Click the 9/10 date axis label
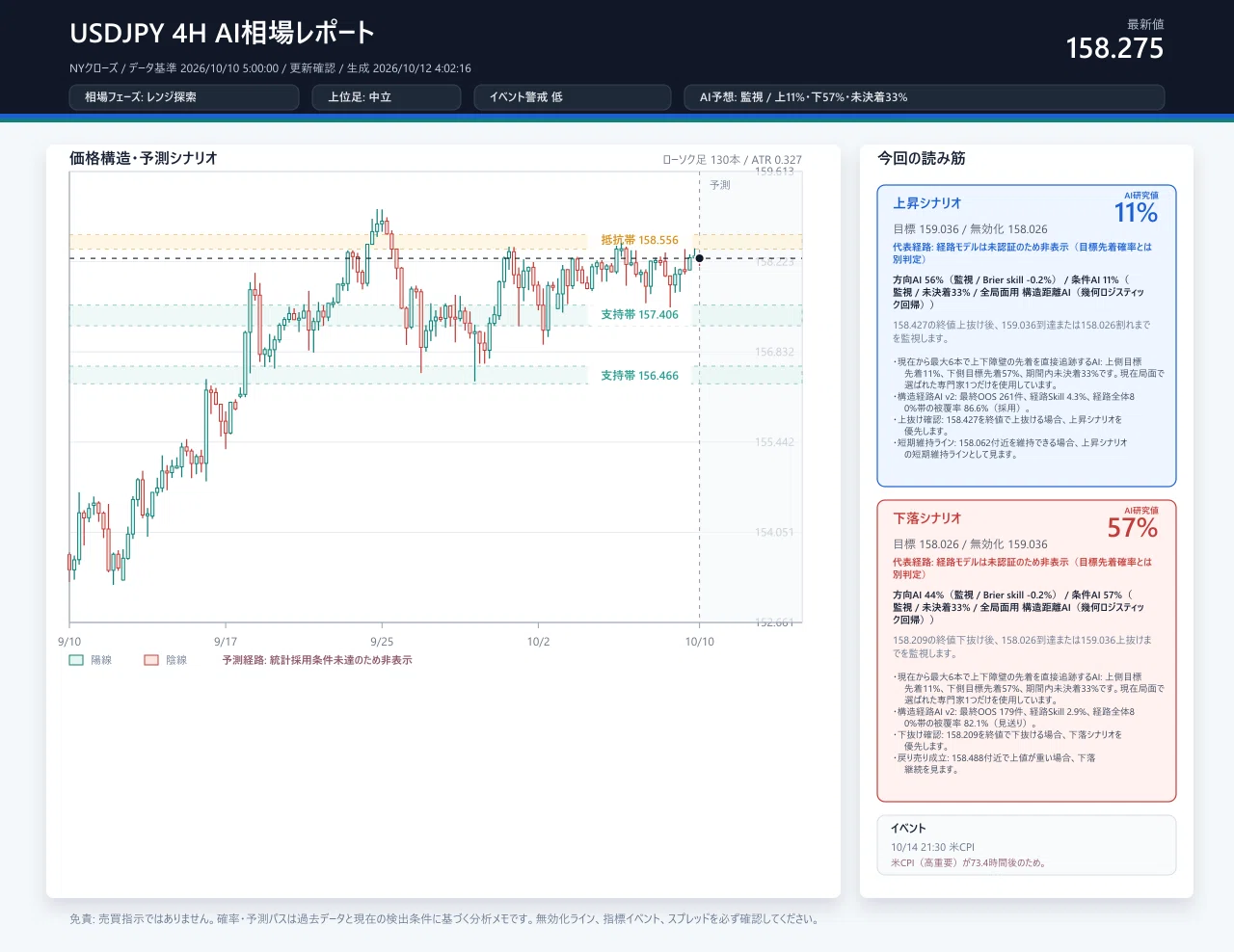 point(69,642)
